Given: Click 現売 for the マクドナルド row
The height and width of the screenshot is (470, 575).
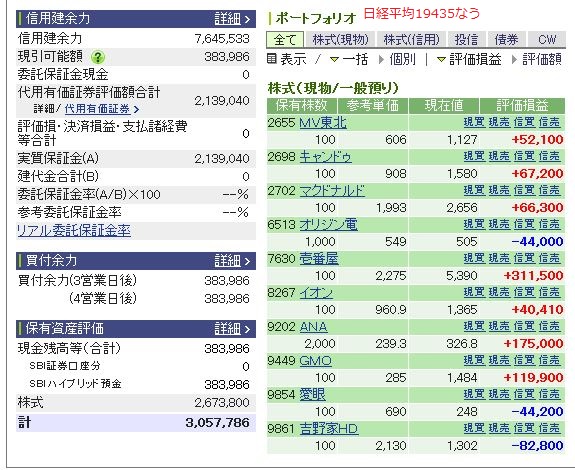Looking at the screenshot, I should point(499,190).
